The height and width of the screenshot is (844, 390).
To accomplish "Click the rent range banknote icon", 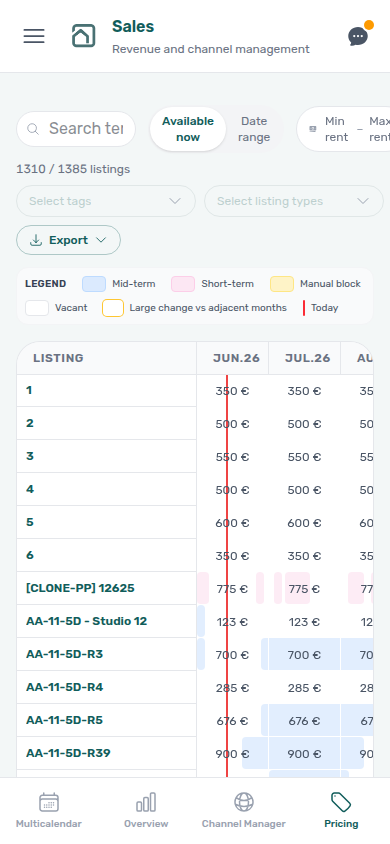I will coord(313,129).
